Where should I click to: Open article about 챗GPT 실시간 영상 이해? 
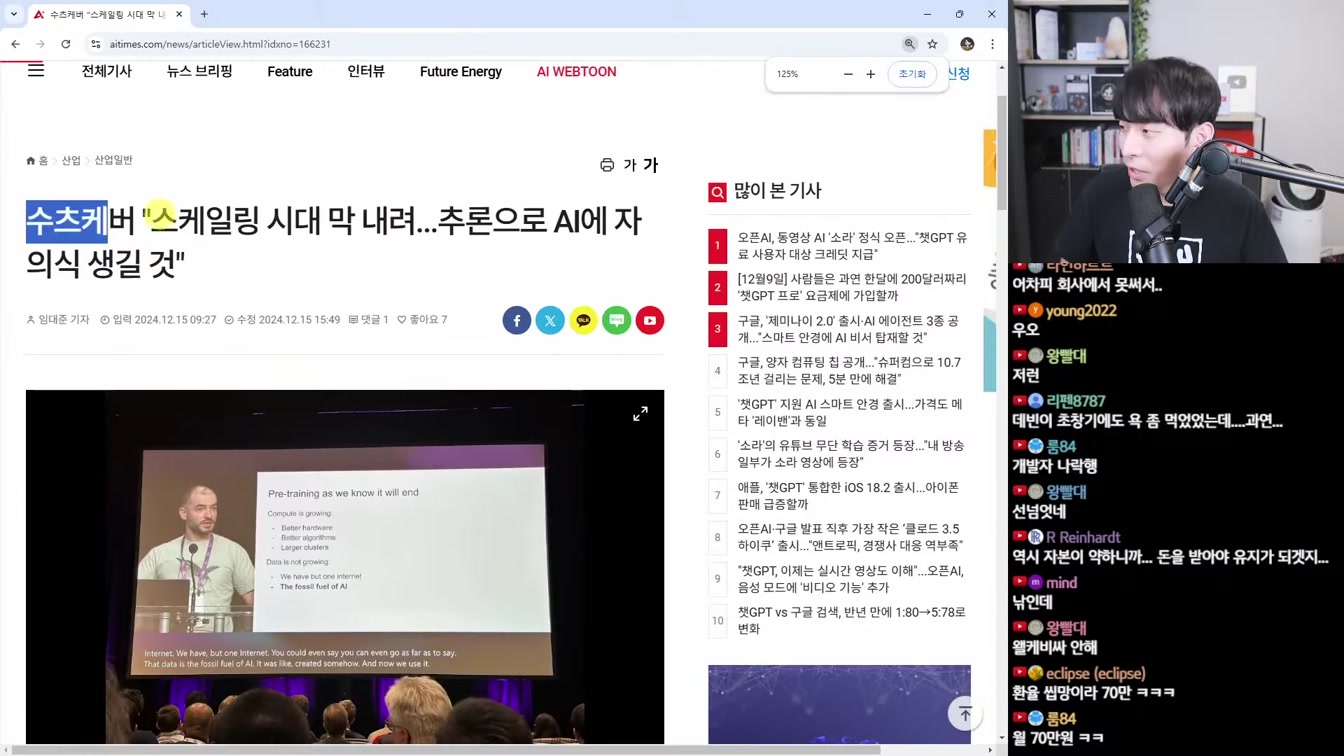coord(851,579)
